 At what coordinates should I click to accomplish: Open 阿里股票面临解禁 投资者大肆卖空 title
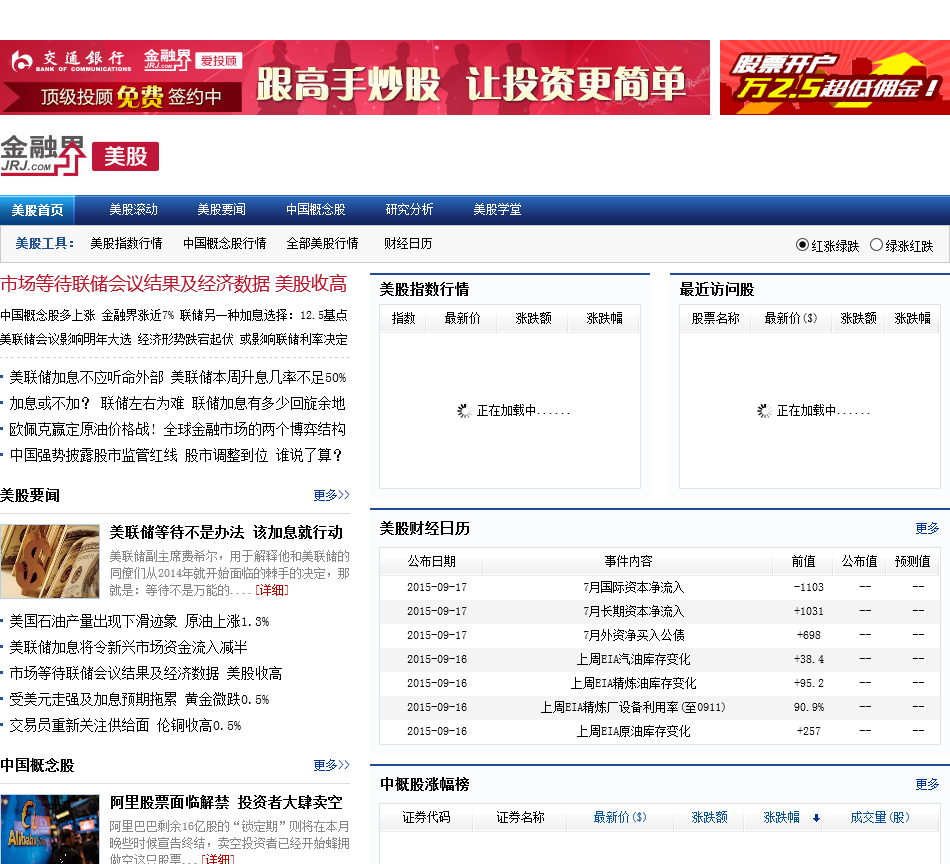tap(226, 803)
